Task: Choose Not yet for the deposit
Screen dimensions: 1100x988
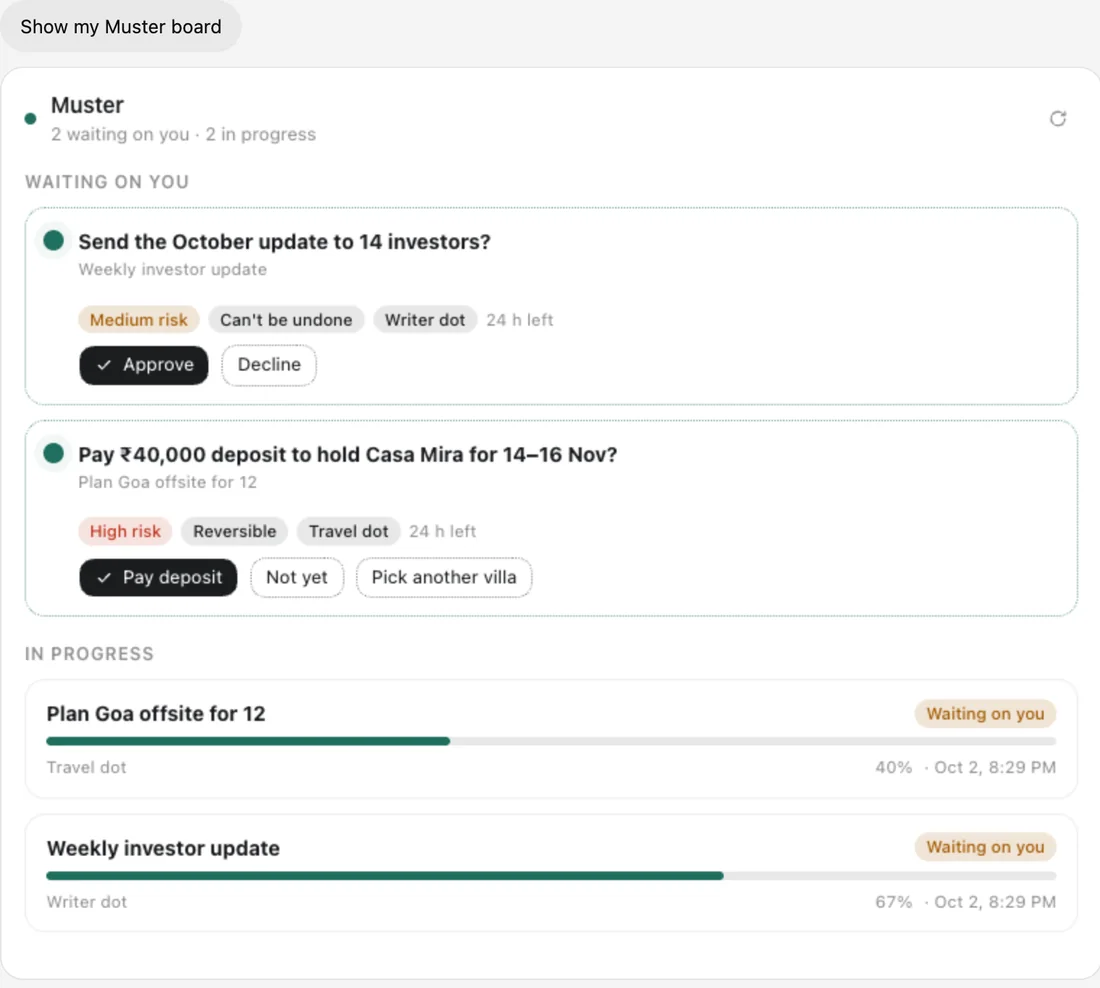Action: coord(297,578)
